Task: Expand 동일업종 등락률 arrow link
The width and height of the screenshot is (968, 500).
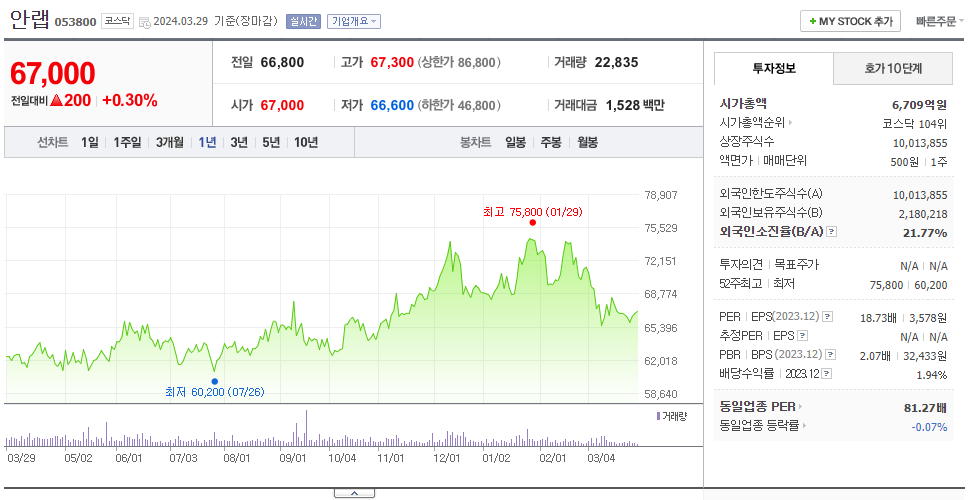Action: click(804, 425)
